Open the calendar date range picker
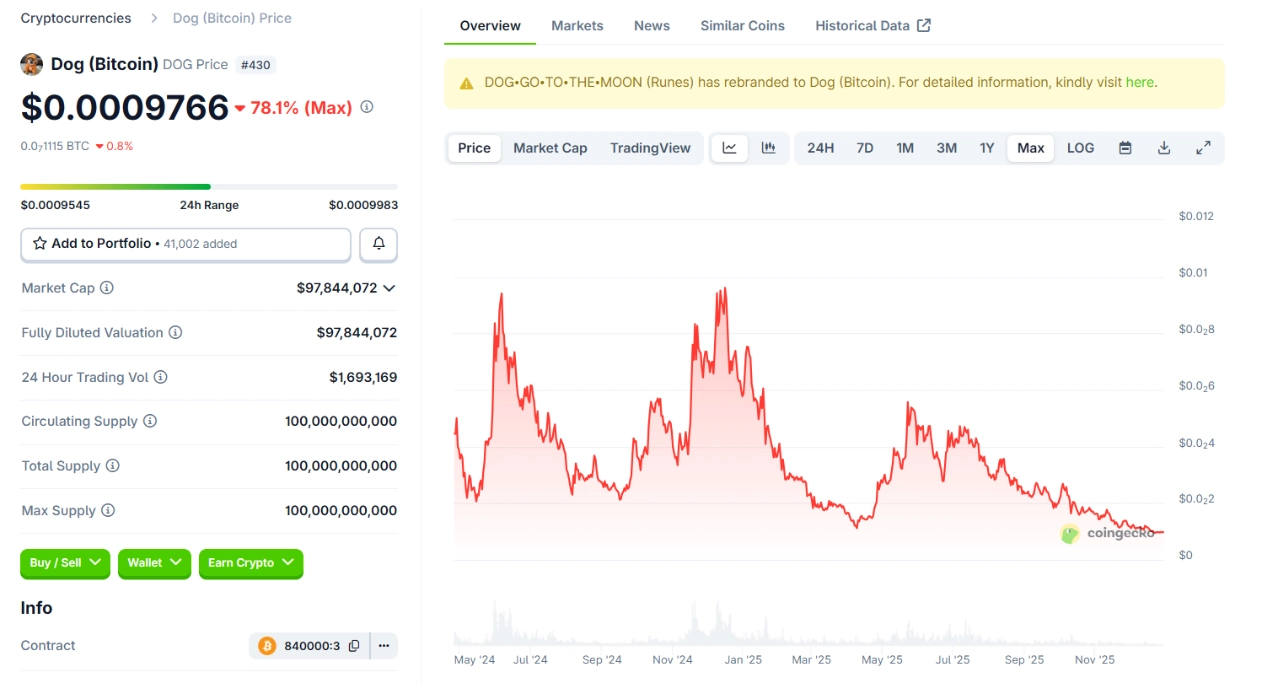 coord(1125,148)
